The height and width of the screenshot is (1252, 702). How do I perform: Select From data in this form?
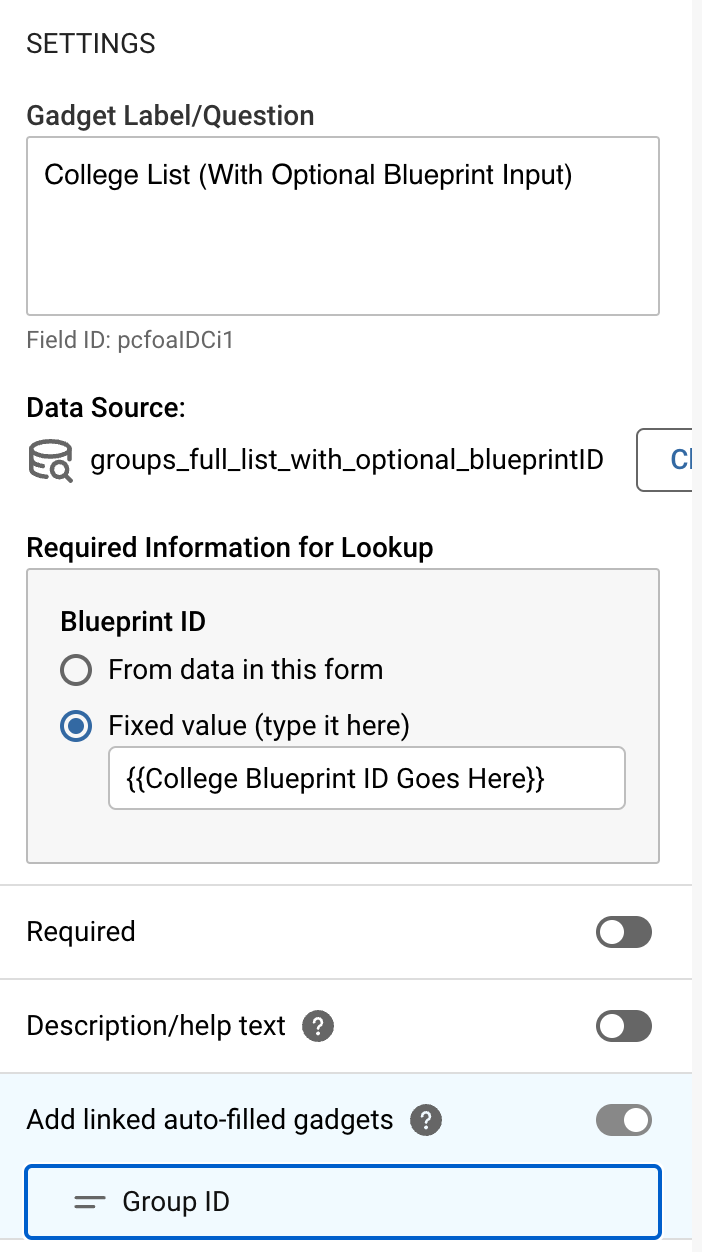click(x=76, y=670)
